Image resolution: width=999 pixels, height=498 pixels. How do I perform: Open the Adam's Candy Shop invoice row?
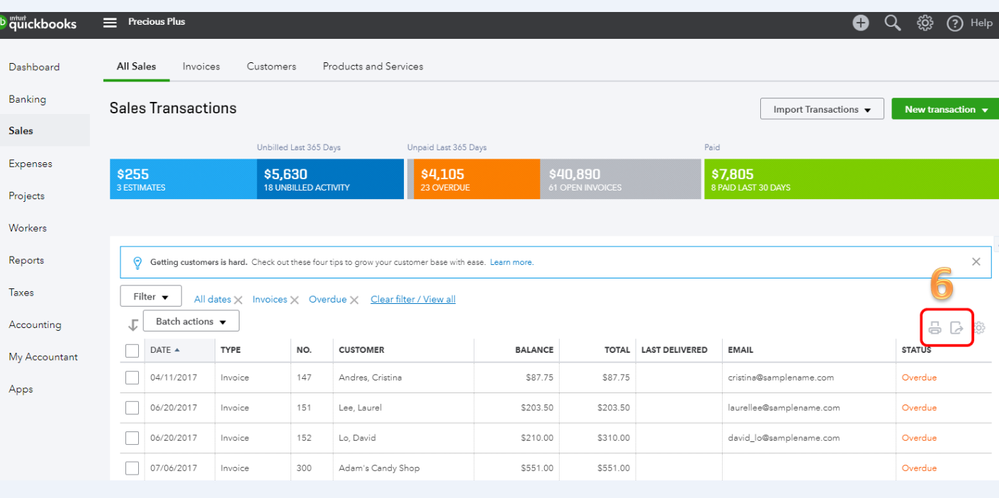point(556,468)
